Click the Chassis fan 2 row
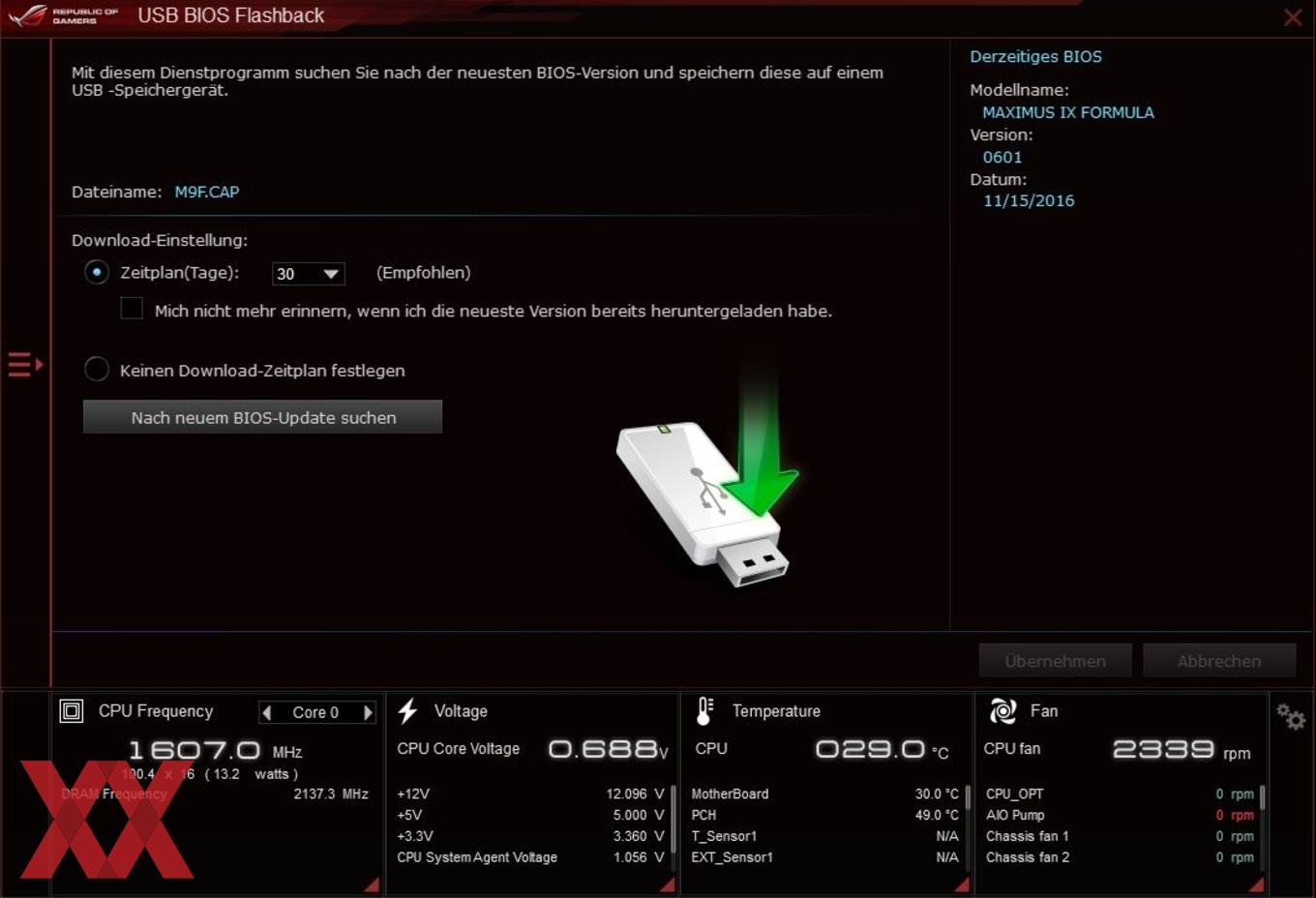The height and width of the screenshot is (898, 1316). pyautogui.click(x=1120, y=857)
